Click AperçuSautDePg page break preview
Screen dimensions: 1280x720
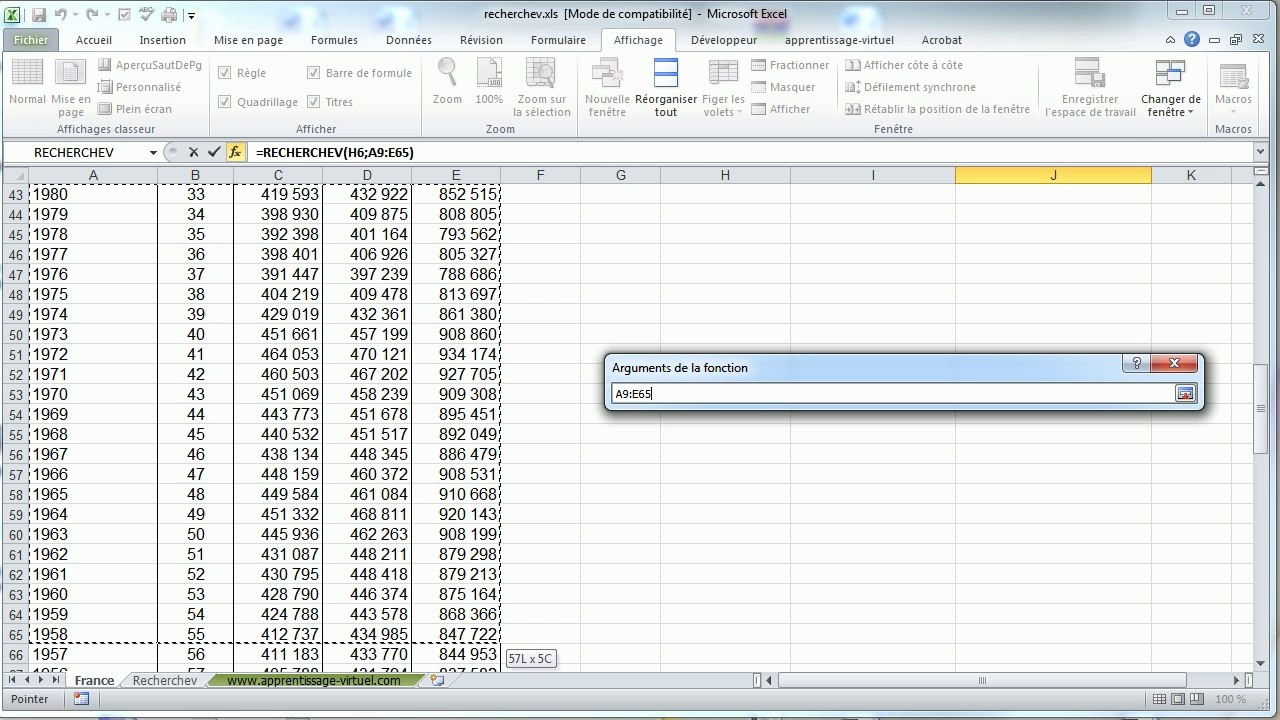150,65
